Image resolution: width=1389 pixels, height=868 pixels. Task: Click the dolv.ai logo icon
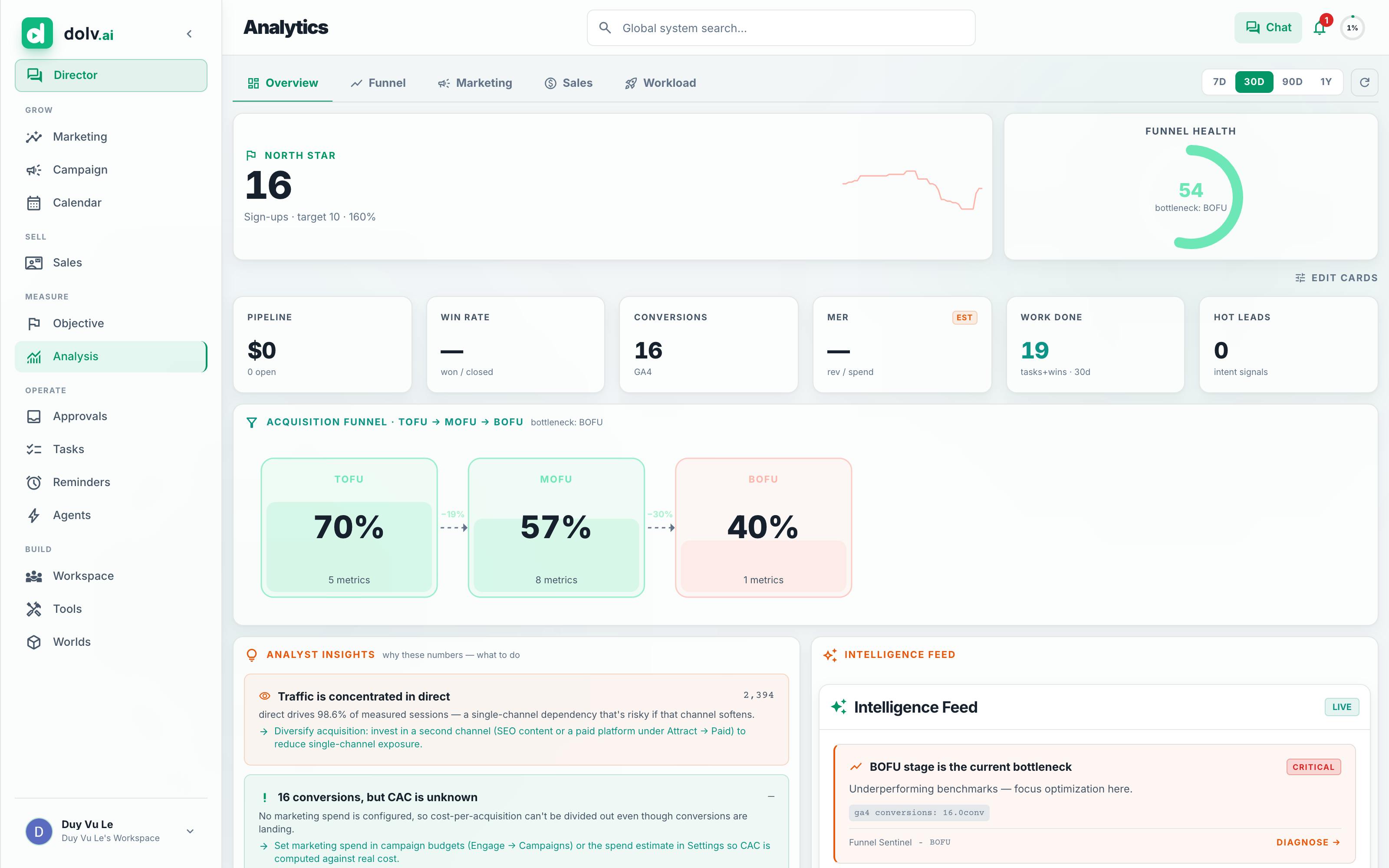[x=37, y=33]
